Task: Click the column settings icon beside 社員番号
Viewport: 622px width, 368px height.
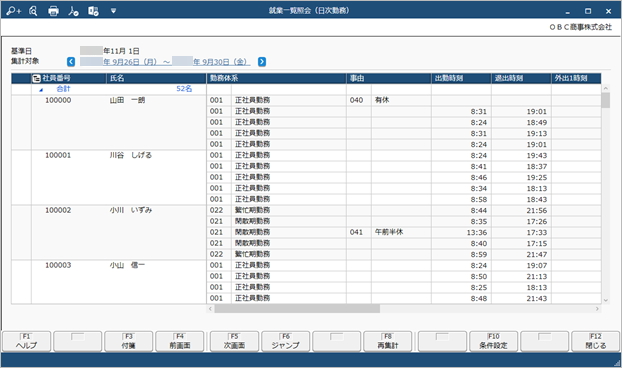Action: click(36, 78)
